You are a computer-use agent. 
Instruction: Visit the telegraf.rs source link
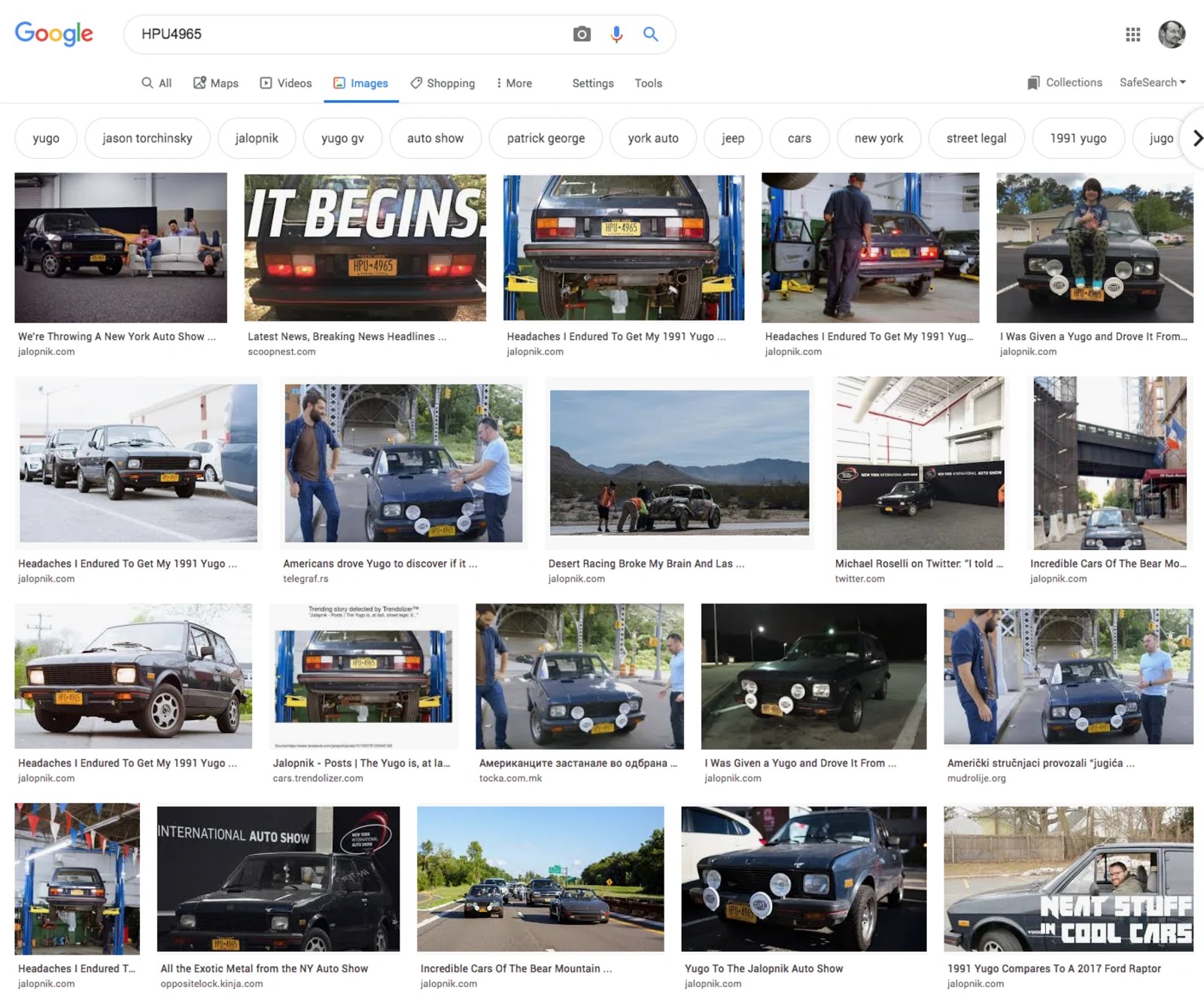(x=306, y=579)
